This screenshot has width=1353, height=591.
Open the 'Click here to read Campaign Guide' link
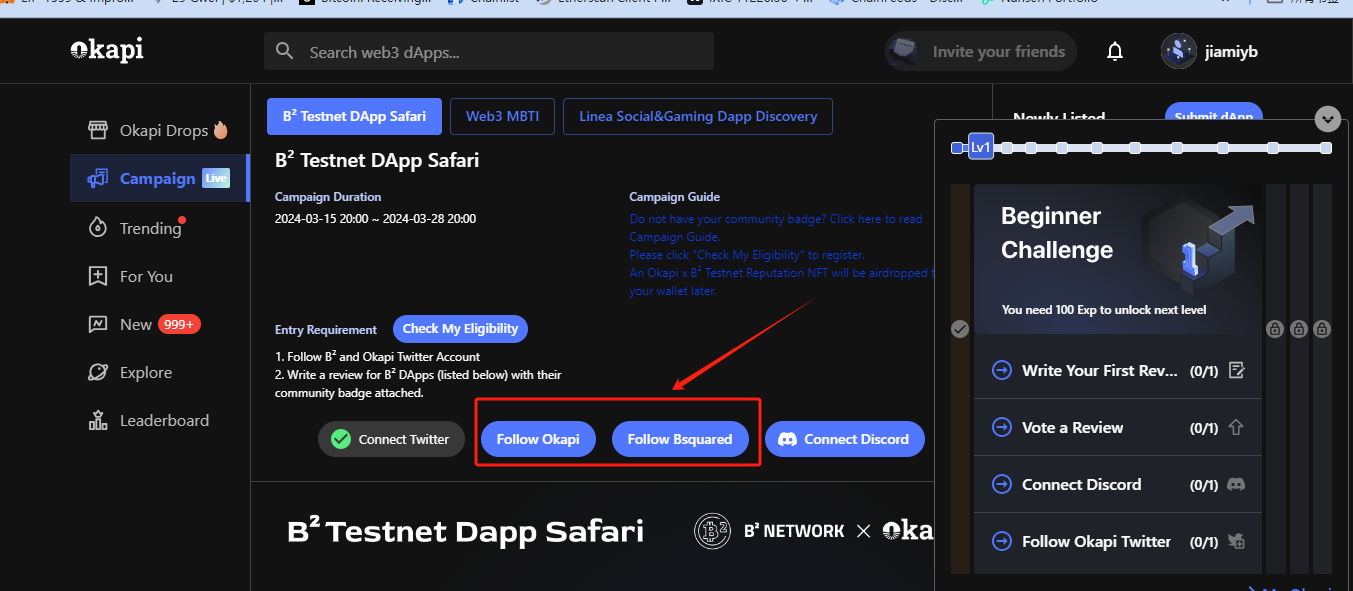[x=776, y=227]
